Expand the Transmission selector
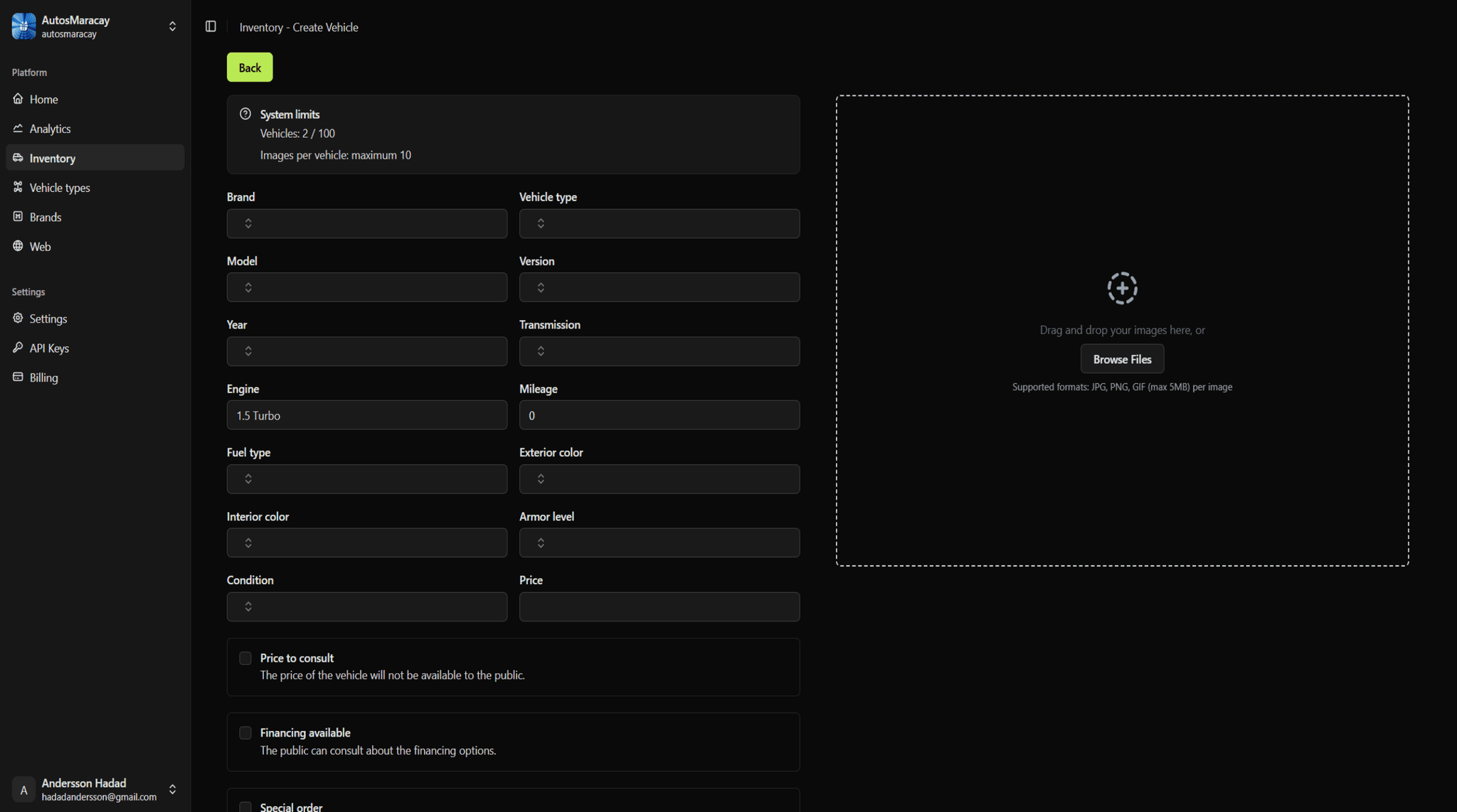1457x812 pixels. point(659,351)
